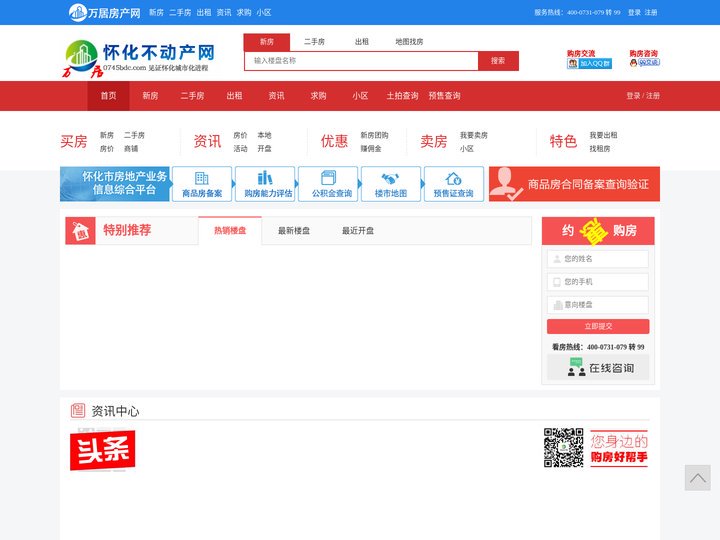
Task: Open 二手房 in red navigation bar
Action: tap(192, 96)
